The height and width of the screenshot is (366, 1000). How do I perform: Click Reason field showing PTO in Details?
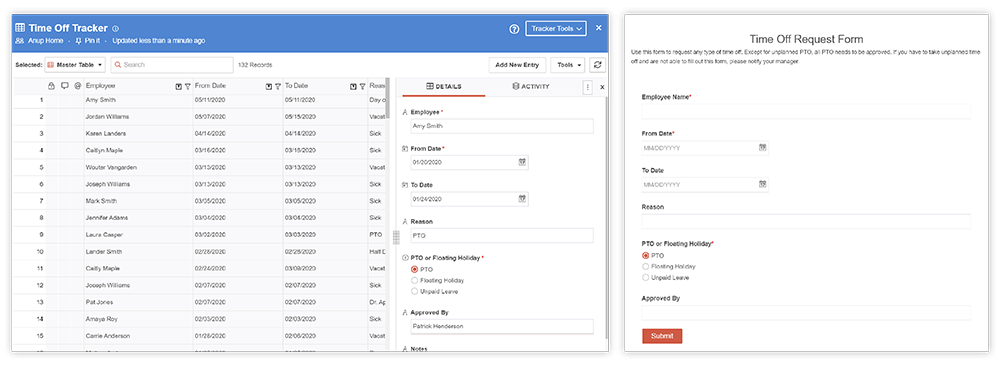point(502,235)
